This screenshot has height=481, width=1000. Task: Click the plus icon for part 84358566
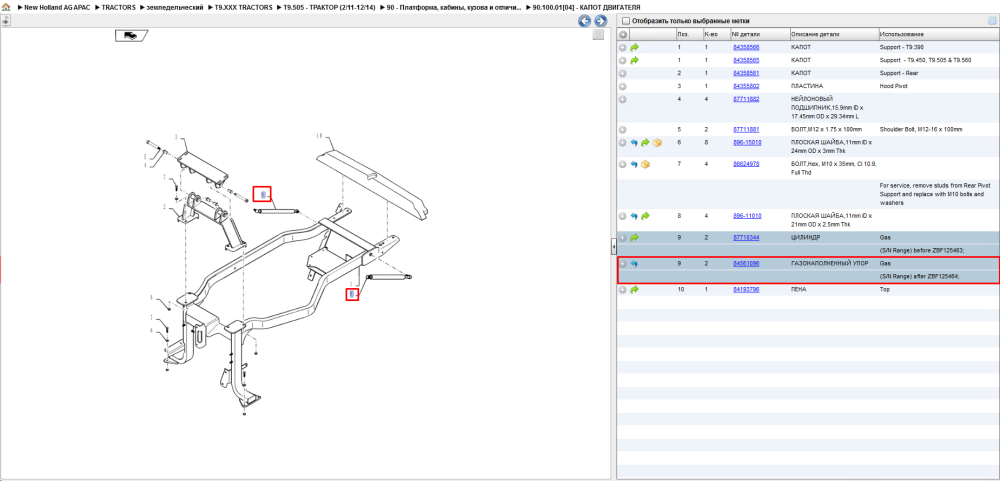623,47
